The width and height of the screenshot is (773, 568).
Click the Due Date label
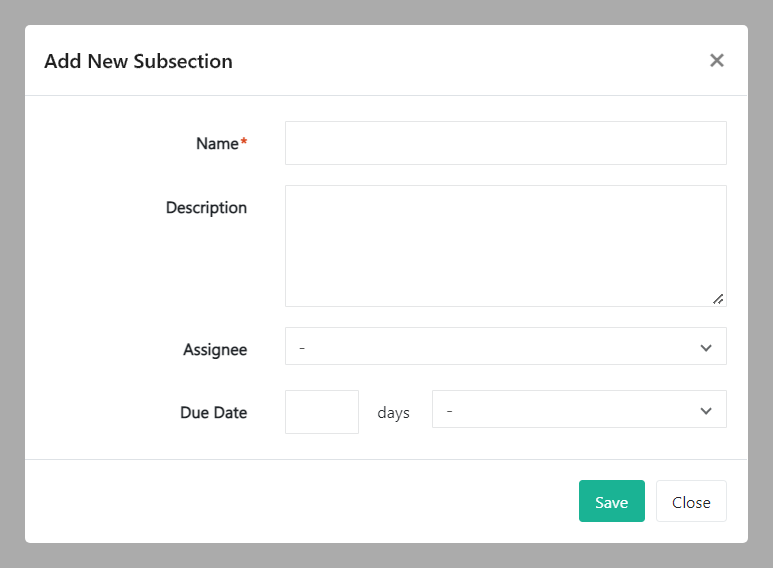click(x=213, y=413)
